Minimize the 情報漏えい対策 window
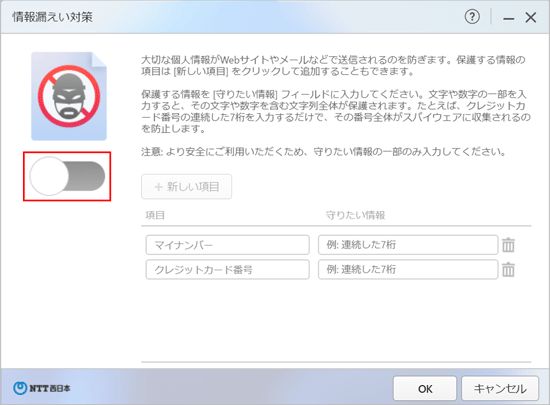This screenshot has height=405, width=550. click(509, 18)
